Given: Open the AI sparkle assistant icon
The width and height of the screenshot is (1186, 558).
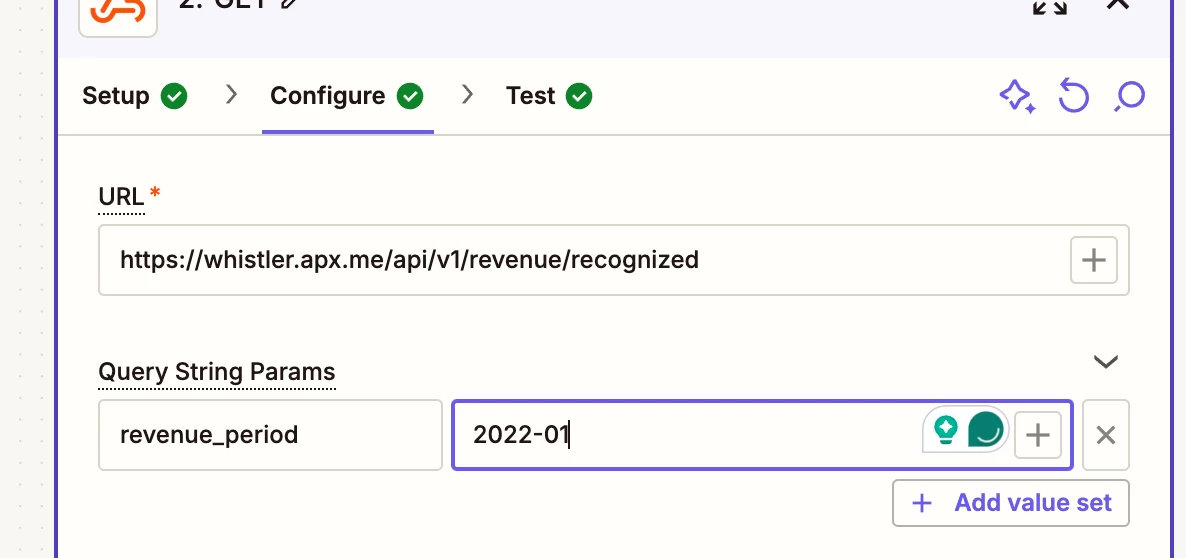Looking at the screenshot, I should (1017, 97).
